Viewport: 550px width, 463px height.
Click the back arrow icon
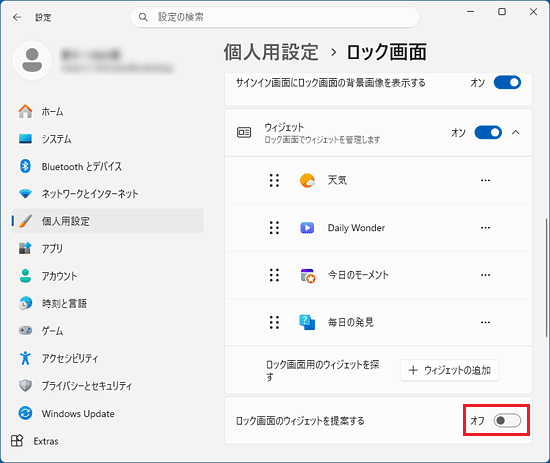(17, 17)
